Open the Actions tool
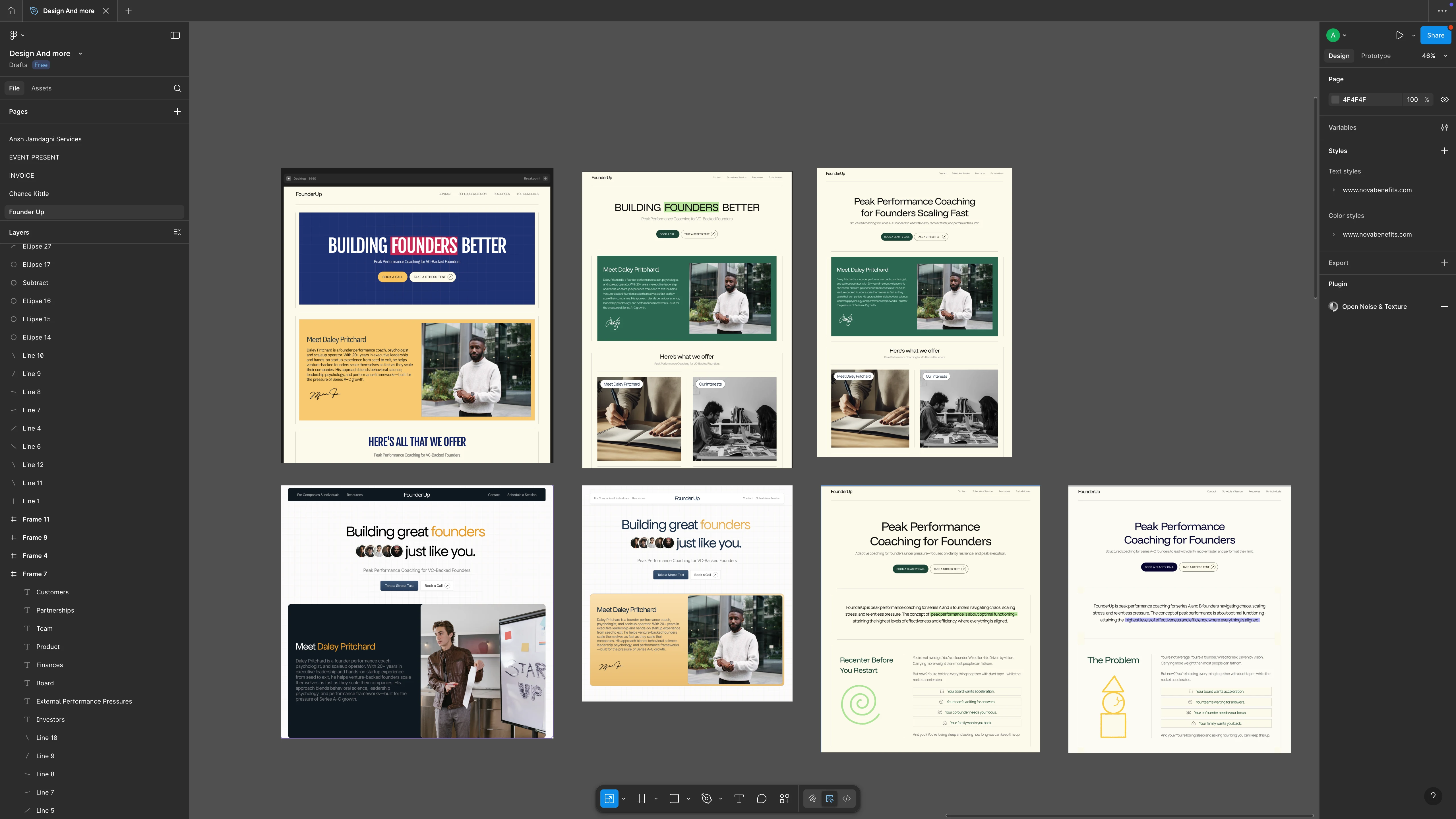Screen dimensions: 1456x819 (x=785, y=799)
